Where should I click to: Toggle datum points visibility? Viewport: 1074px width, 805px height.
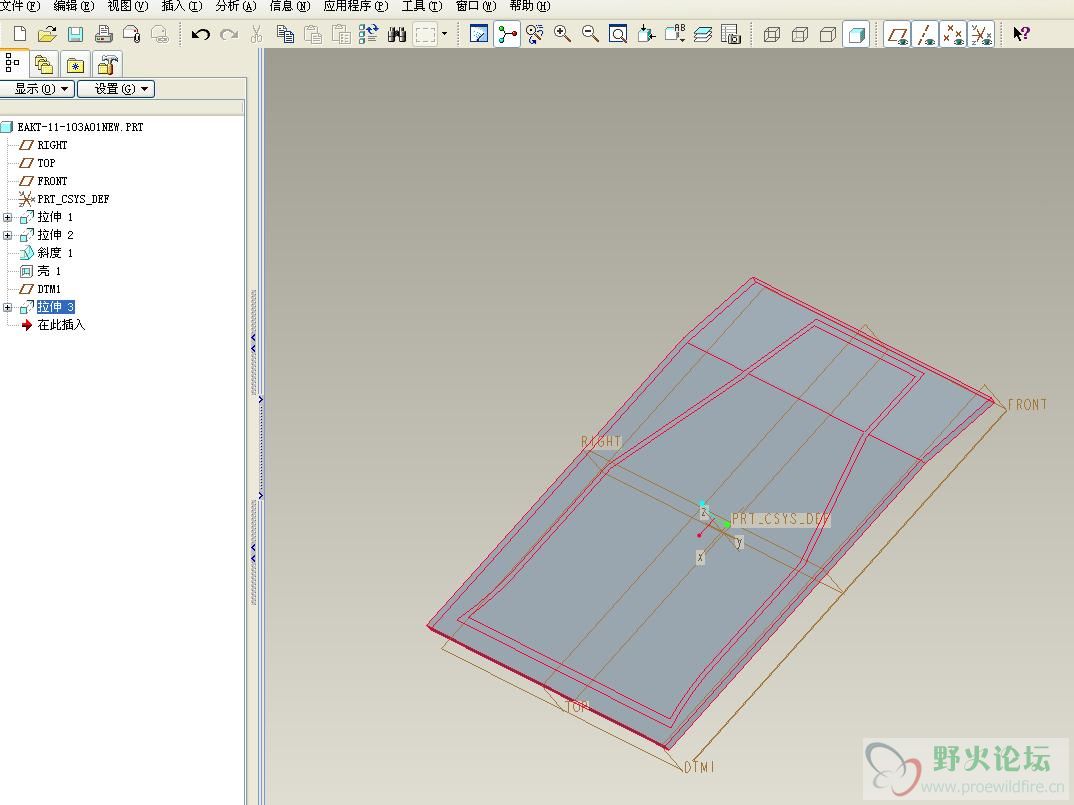click(953, 34)
